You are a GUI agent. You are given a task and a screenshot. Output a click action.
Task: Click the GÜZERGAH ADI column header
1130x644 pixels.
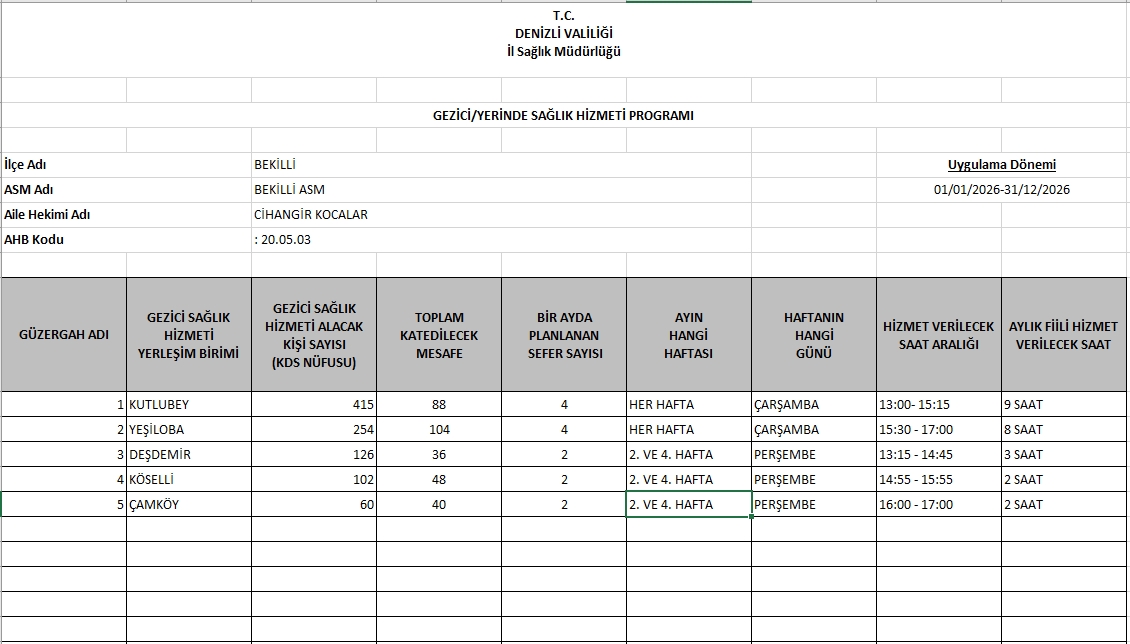[64, 335]
